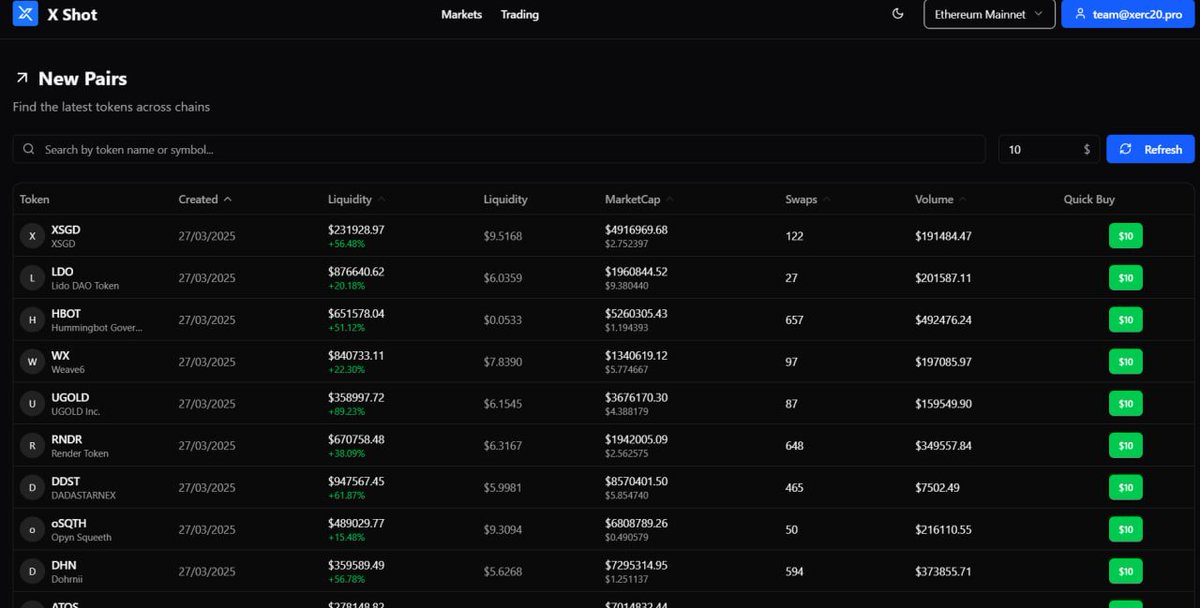Quick buy $10 of LDO

pyautogui.click(x=1125, y=278)
